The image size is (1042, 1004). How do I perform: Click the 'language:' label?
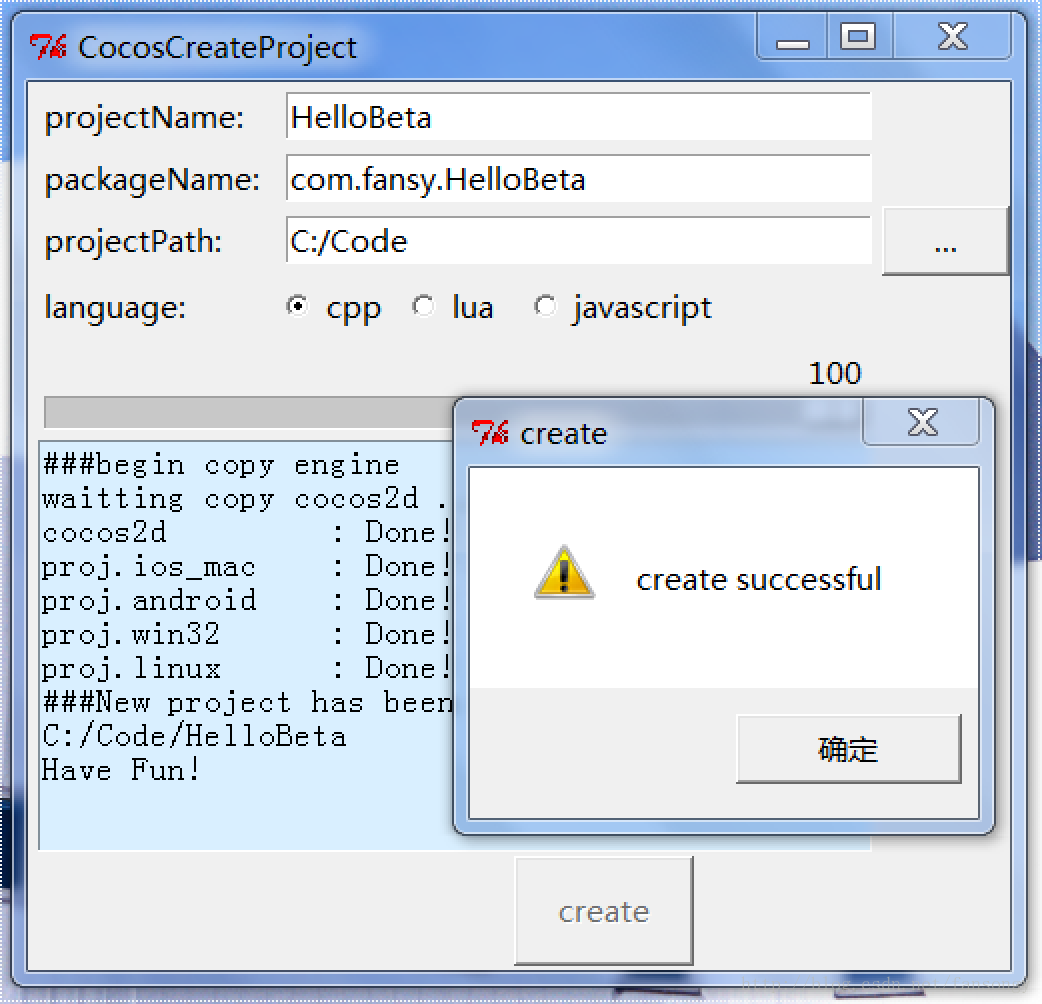pos(115,308)
